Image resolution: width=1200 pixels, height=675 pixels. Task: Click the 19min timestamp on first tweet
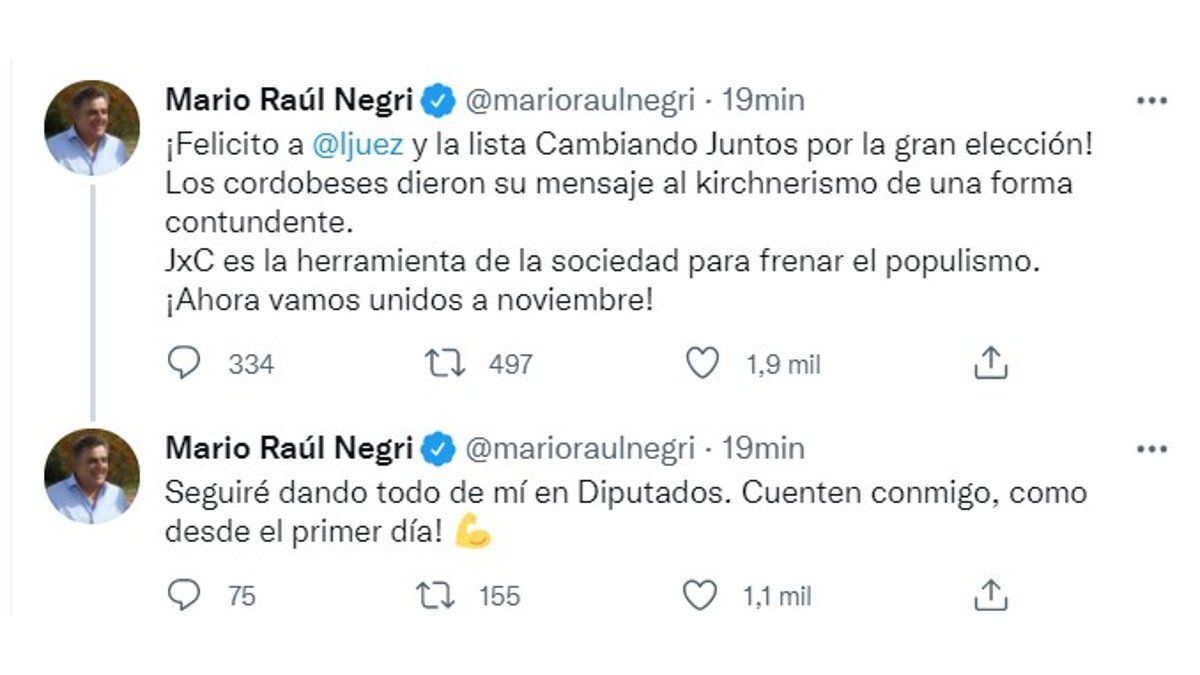pos(763,100)
